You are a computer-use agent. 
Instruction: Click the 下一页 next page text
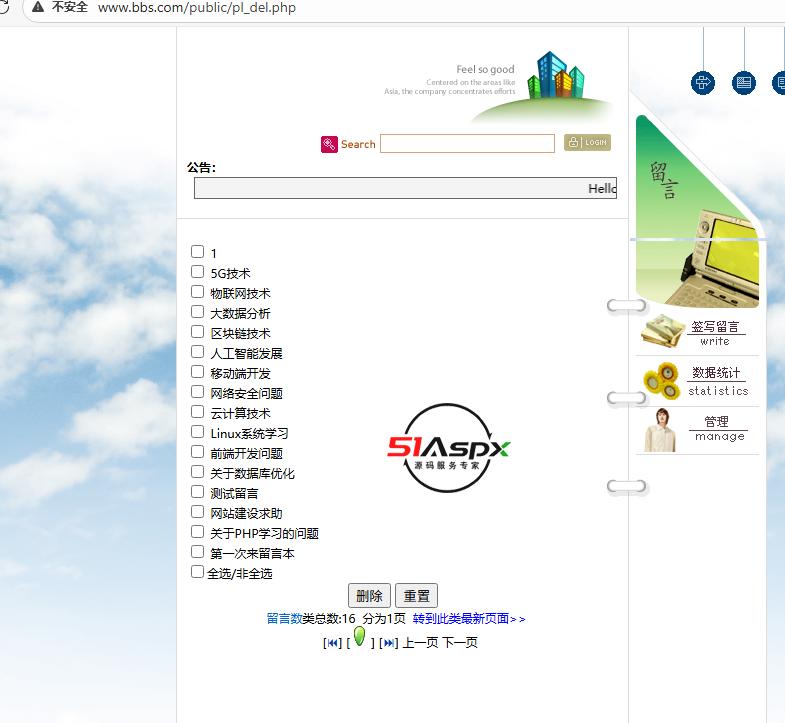pos(460,643)
